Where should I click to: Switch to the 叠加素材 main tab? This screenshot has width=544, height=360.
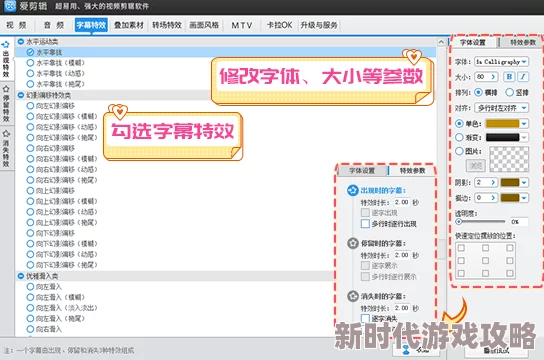click(129, 25)
